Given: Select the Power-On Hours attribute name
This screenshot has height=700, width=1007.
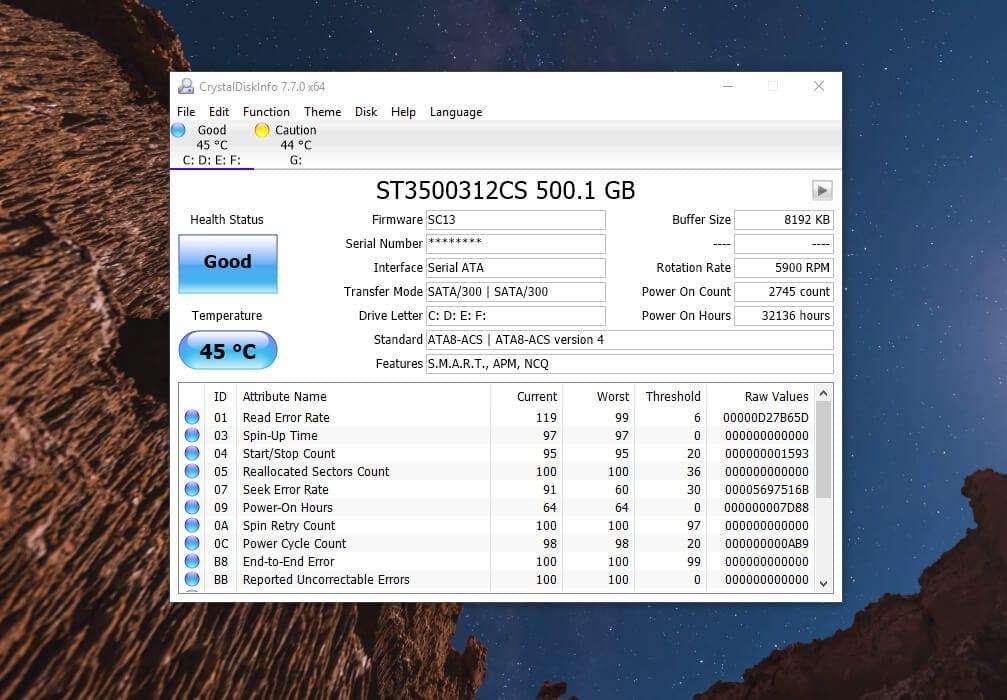Looking at the screenshot, I should click(x=288, y=507).
